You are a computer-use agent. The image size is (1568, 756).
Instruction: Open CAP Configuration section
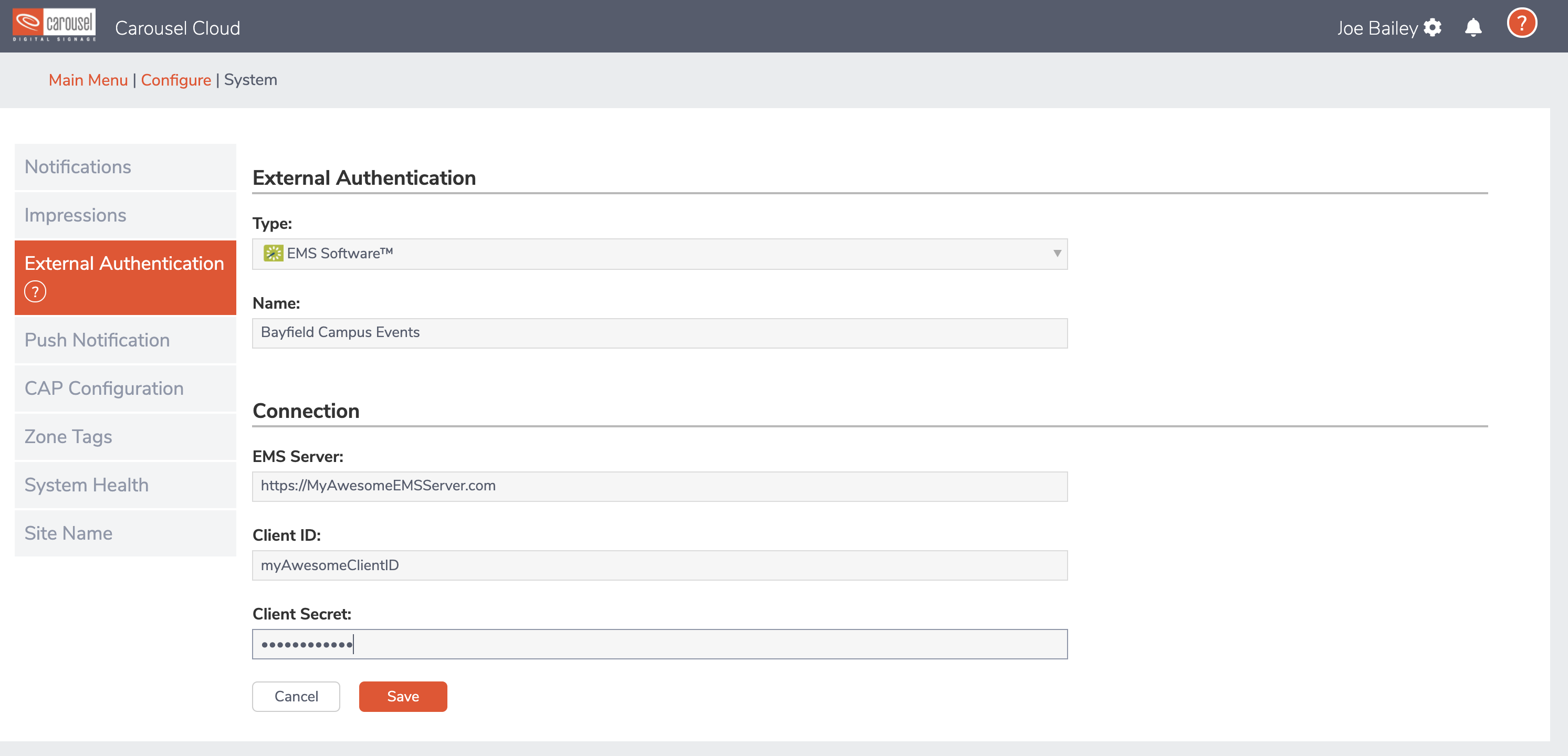pos(126,388)
